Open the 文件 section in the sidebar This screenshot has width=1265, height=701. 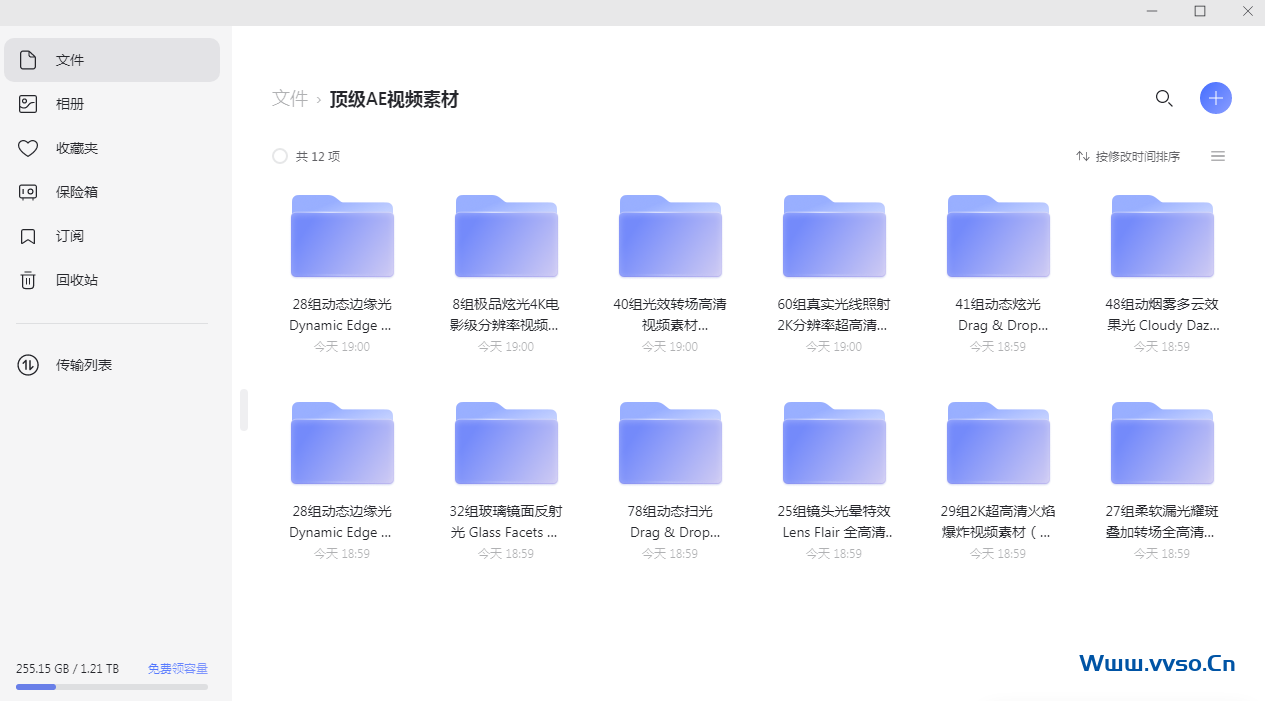point(69,60)
